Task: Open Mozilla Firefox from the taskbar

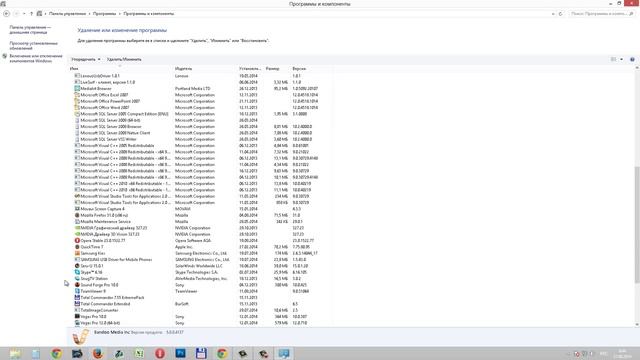Action: click(x=98, y=353)
